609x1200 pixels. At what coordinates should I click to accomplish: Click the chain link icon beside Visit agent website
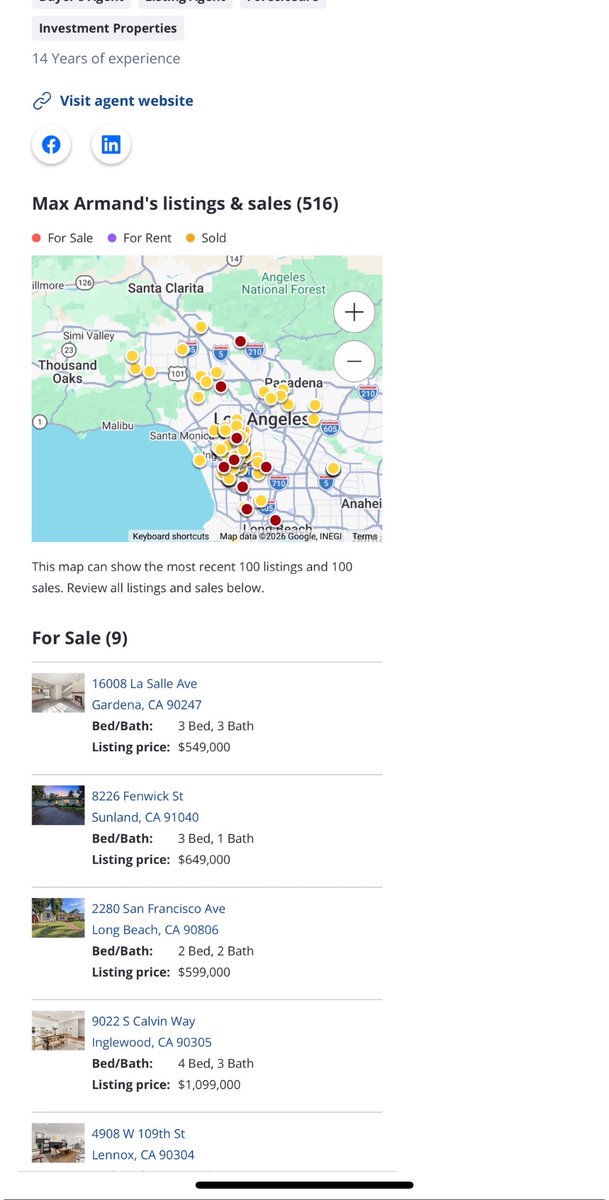pyautogui.click(x=42, y=101)
